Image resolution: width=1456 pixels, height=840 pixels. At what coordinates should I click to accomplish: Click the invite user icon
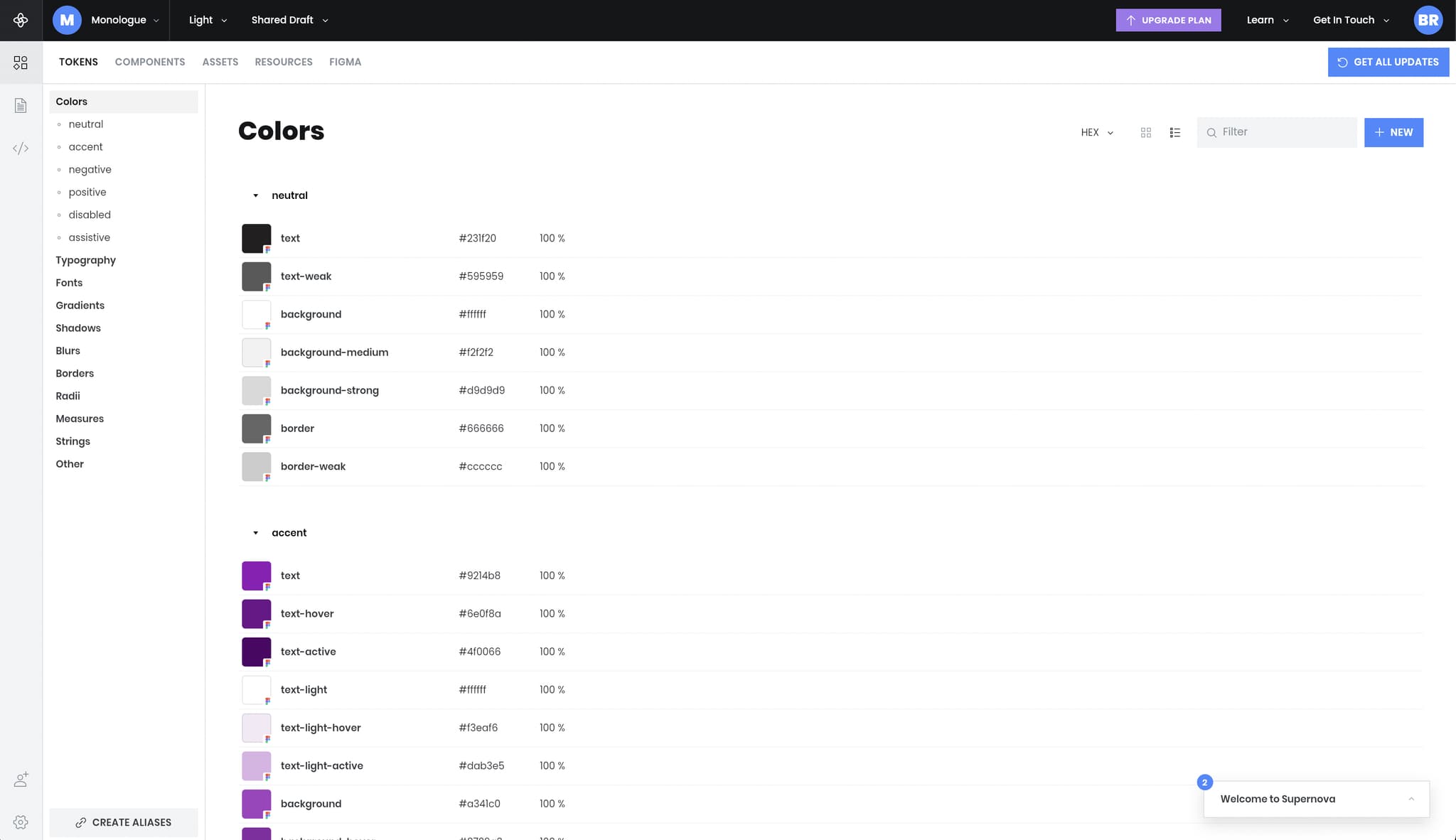(x=21, y=780)
